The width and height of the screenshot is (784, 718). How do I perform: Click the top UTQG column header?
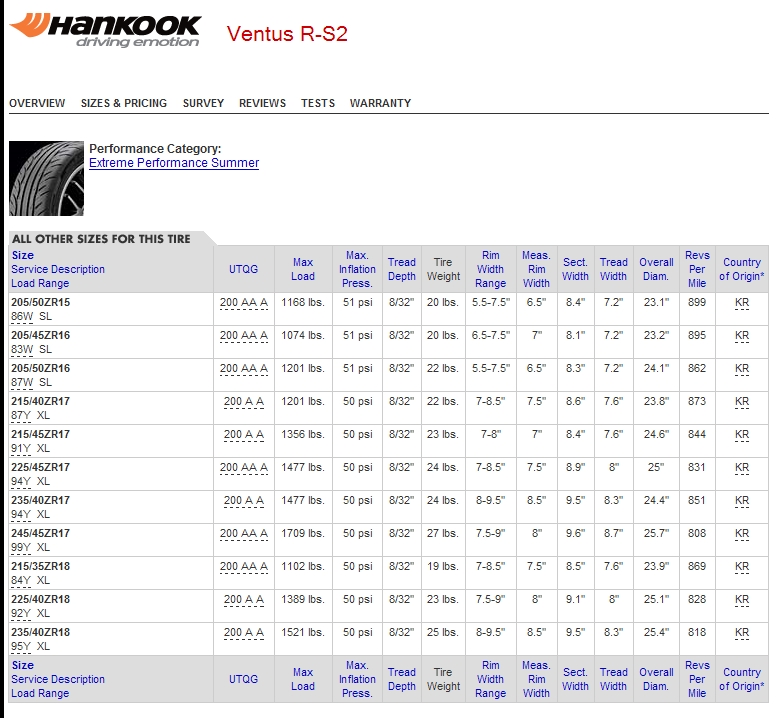(244, 269)
